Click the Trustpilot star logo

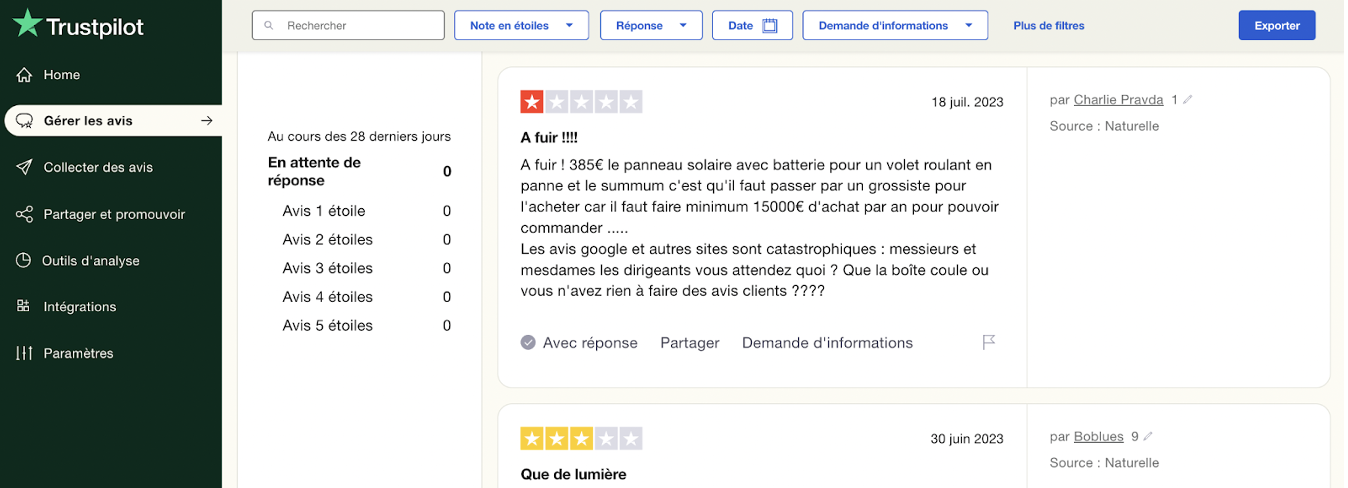(x=27, y=24)
